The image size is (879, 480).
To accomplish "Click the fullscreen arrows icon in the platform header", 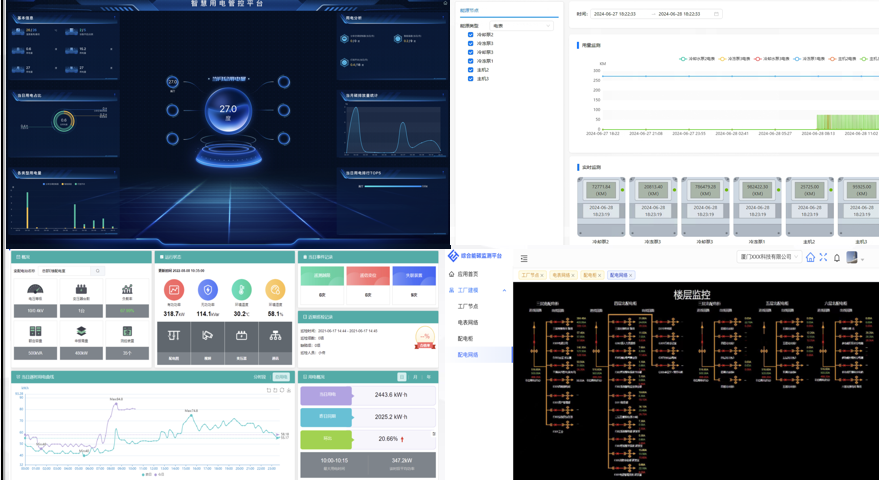I will [823, 257].
